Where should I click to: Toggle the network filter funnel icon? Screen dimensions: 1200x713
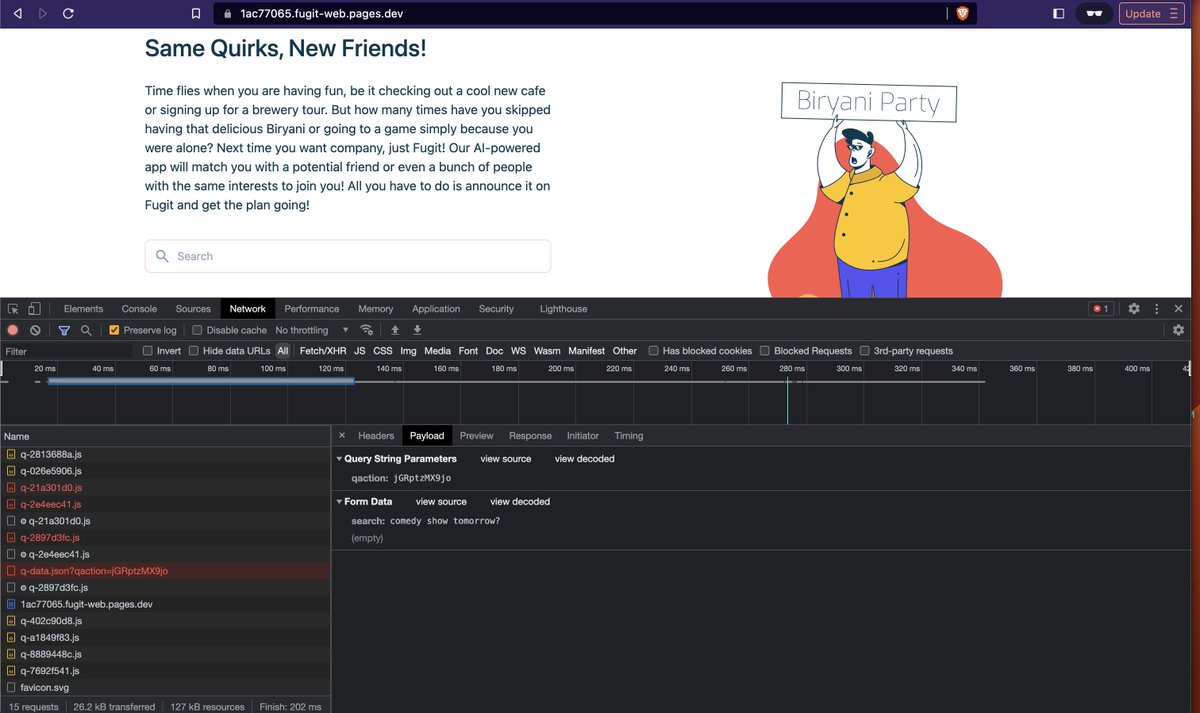coord(64,330)
